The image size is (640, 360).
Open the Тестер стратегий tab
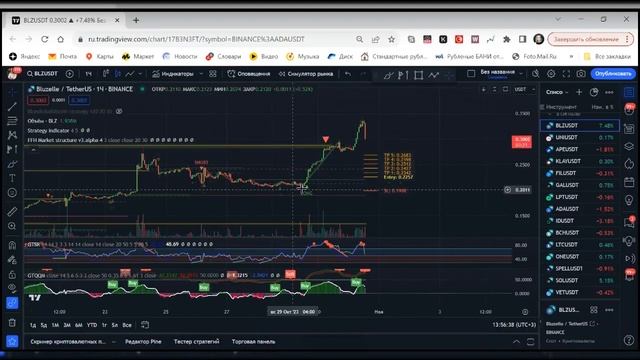[196, 342]
